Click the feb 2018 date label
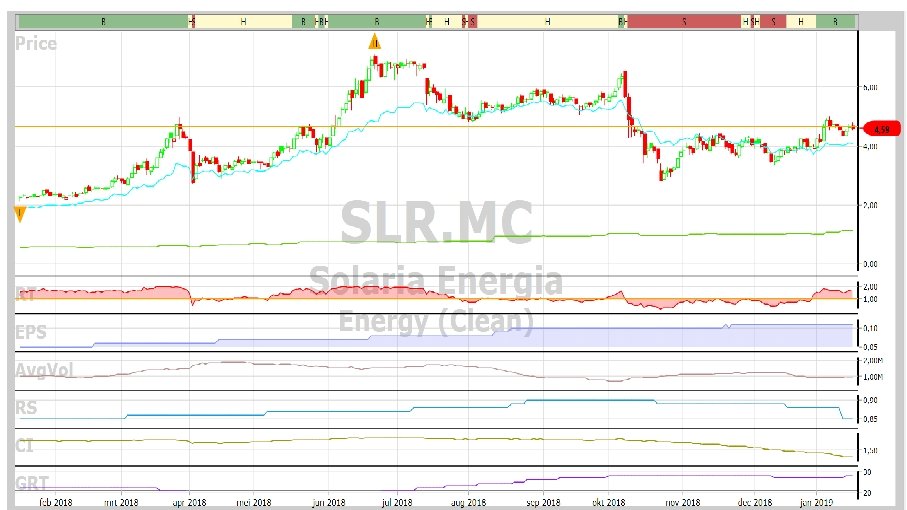The image size is (907, 510). (56, 502)
